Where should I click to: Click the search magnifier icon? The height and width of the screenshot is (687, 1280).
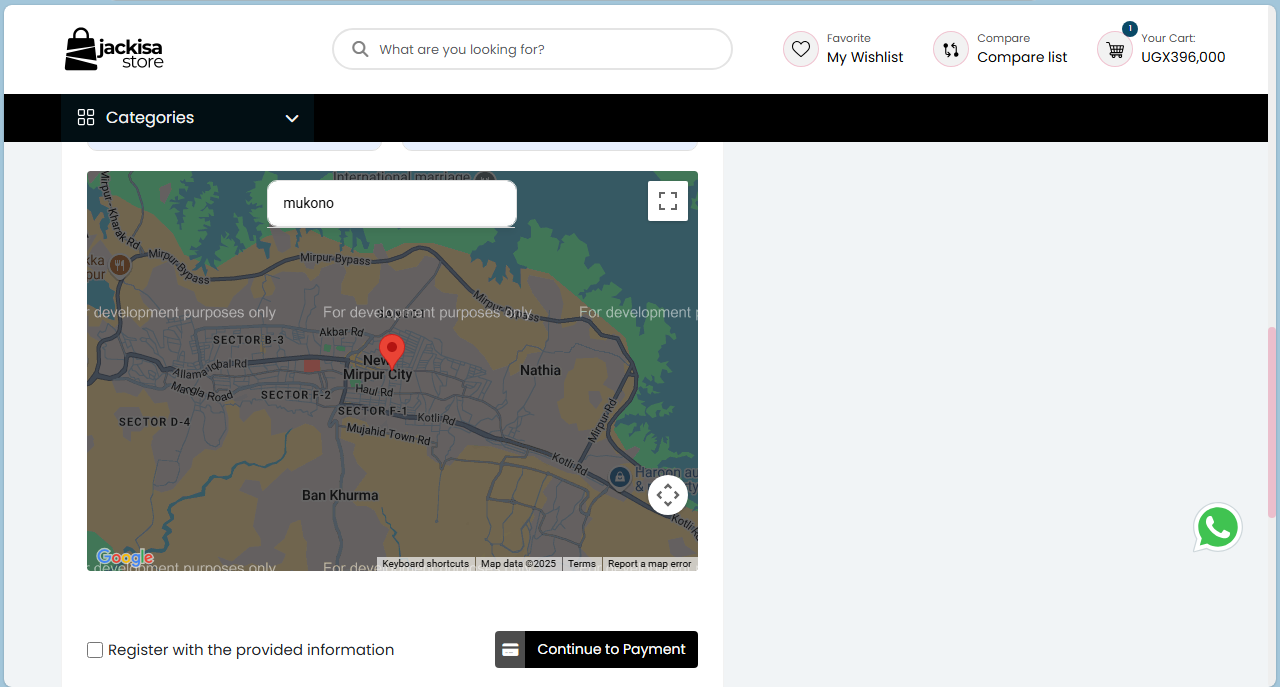(x=360, y=48)
